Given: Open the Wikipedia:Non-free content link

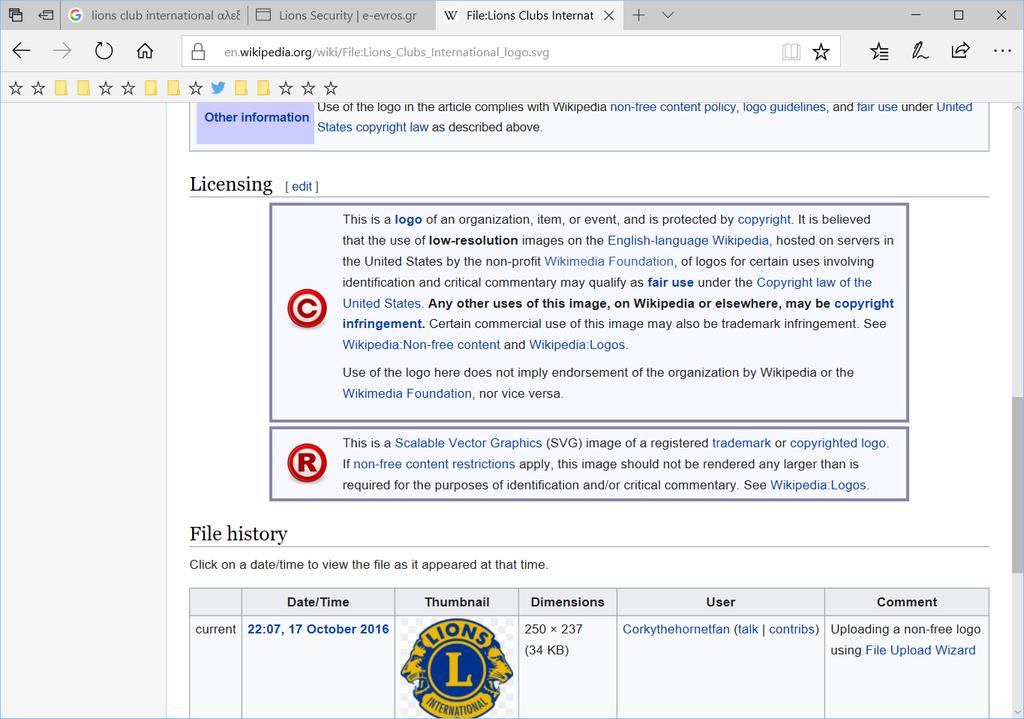Looking at the screenshot, I should pos(421,345).
